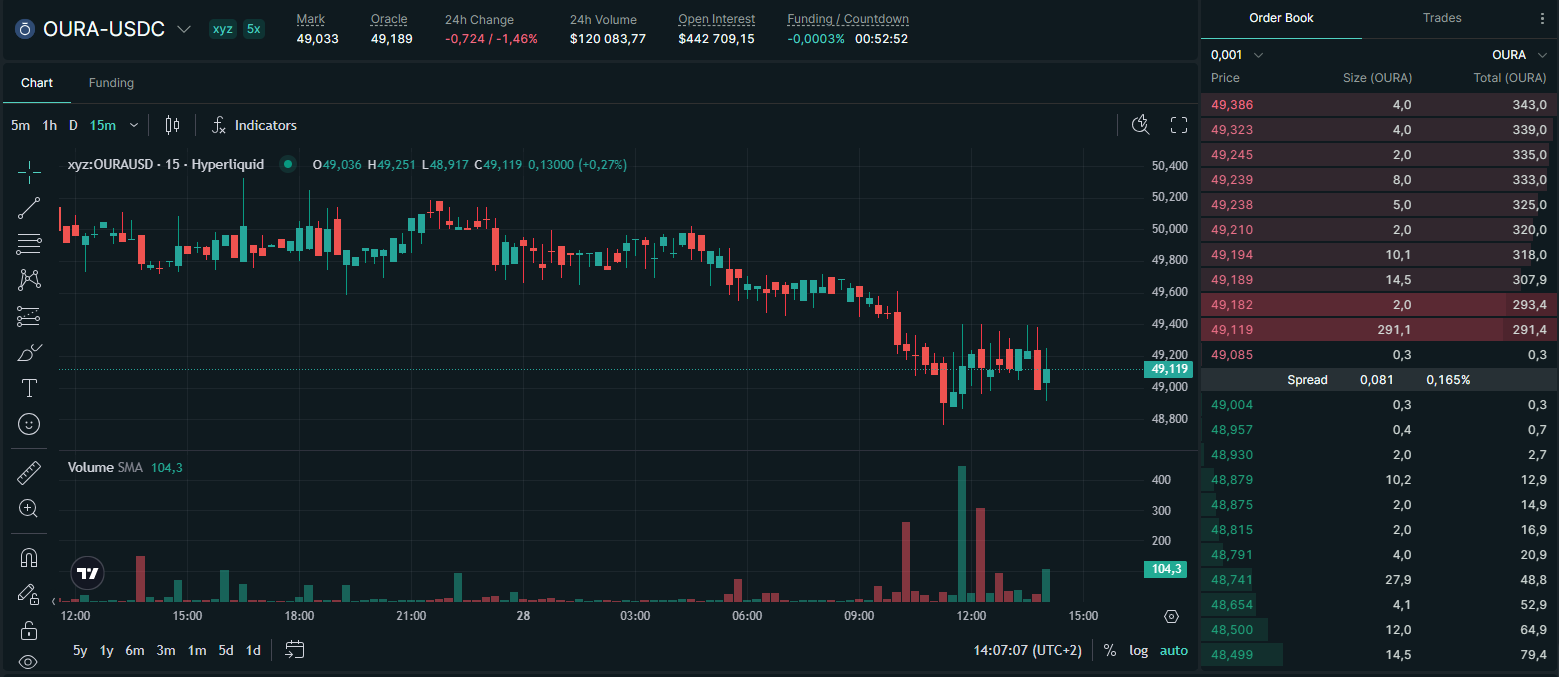
Task: Select the ruler measure tool
Action: tap(29, 473)
